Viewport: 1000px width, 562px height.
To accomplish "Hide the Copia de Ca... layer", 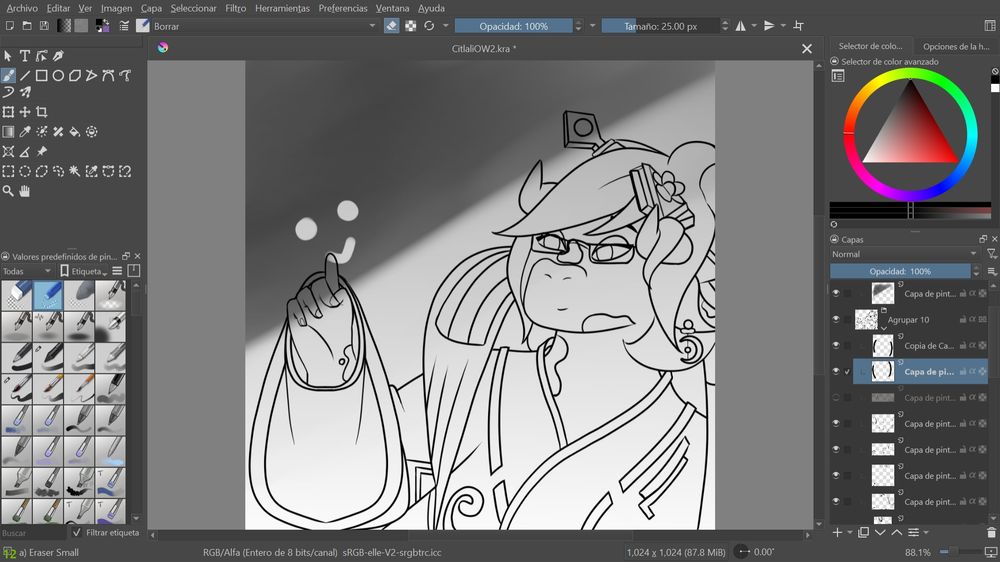I will pos(836,345).
